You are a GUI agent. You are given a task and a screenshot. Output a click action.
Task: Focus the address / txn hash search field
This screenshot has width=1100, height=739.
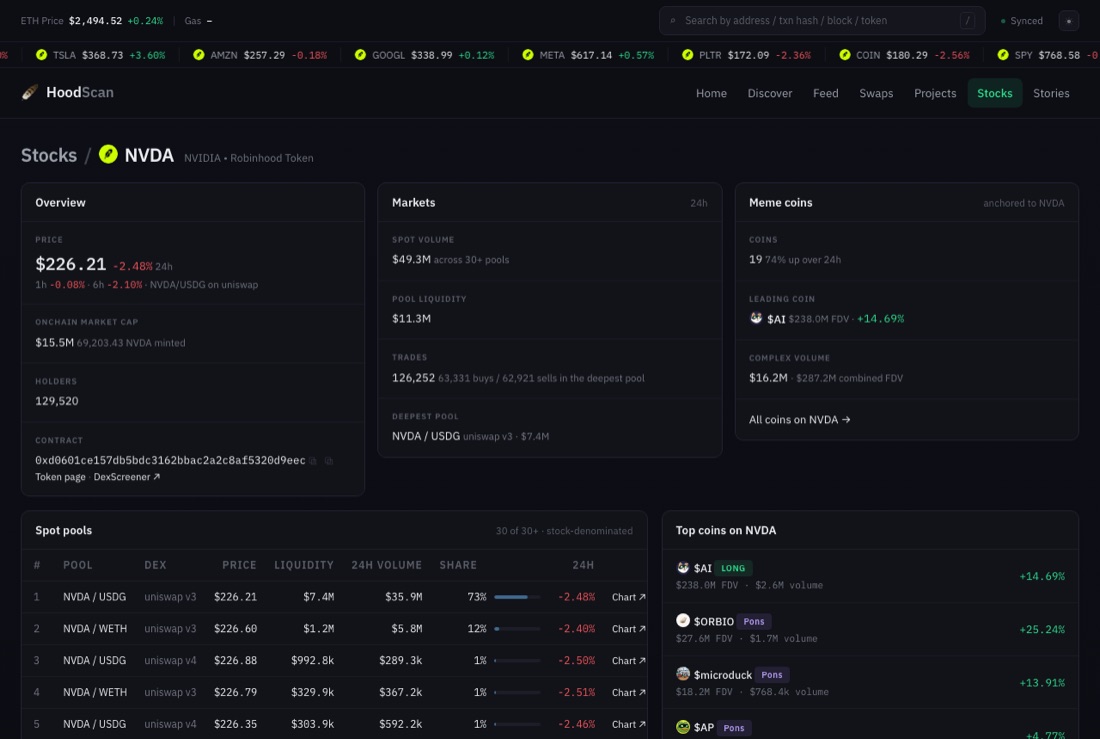click(x=821, y=21)
